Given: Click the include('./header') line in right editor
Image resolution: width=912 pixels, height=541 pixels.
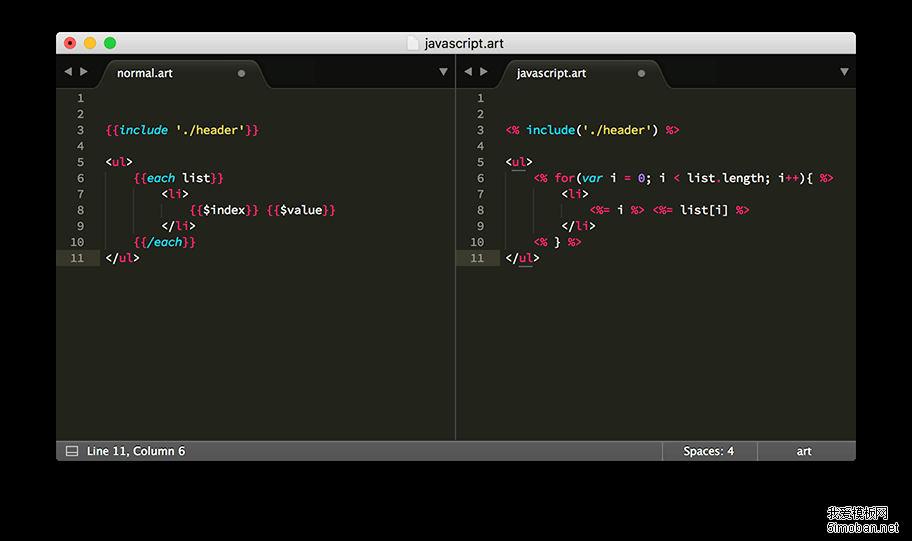Looking at the screenshot, I should coord(592,130).
